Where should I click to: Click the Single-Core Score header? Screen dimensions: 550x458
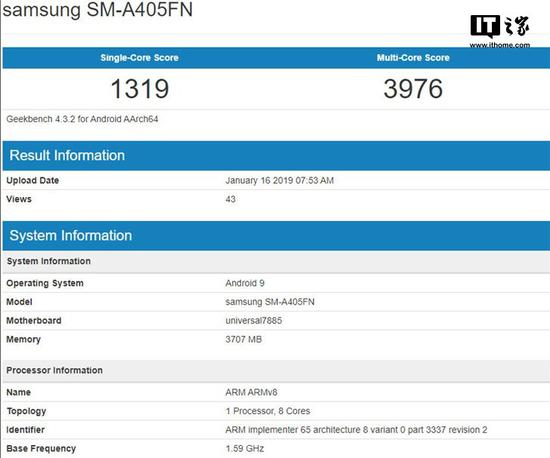pos(140,58)
